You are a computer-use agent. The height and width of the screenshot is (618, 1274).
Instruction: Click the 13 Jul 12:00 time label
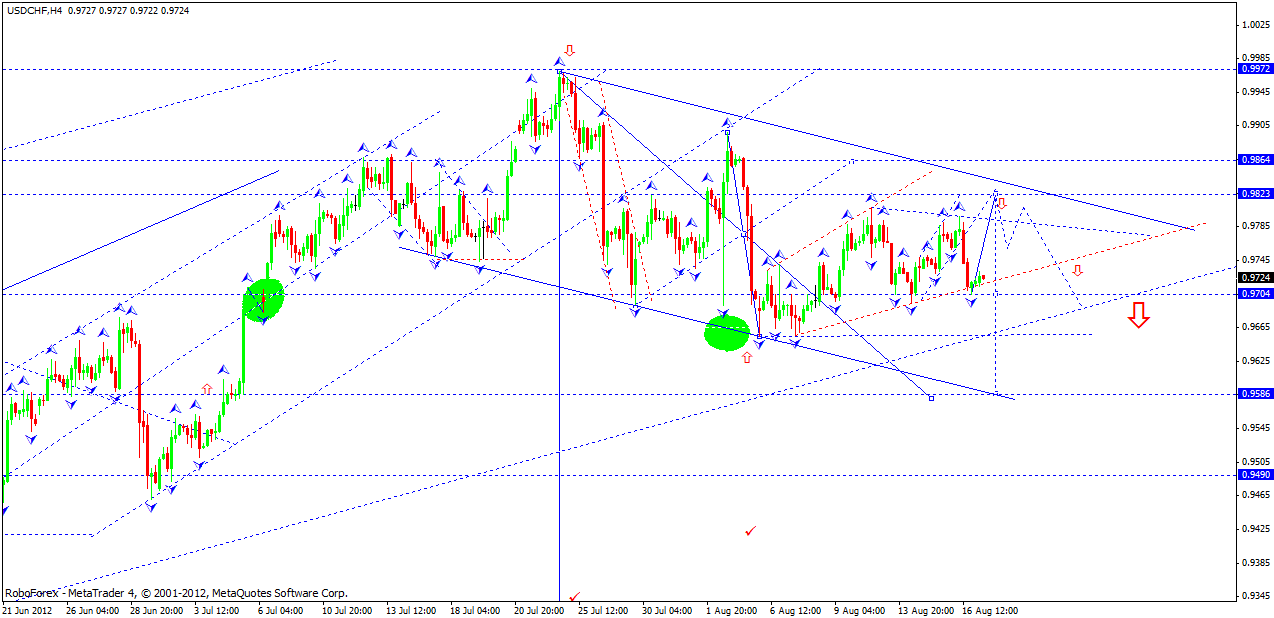pos(411,610)
